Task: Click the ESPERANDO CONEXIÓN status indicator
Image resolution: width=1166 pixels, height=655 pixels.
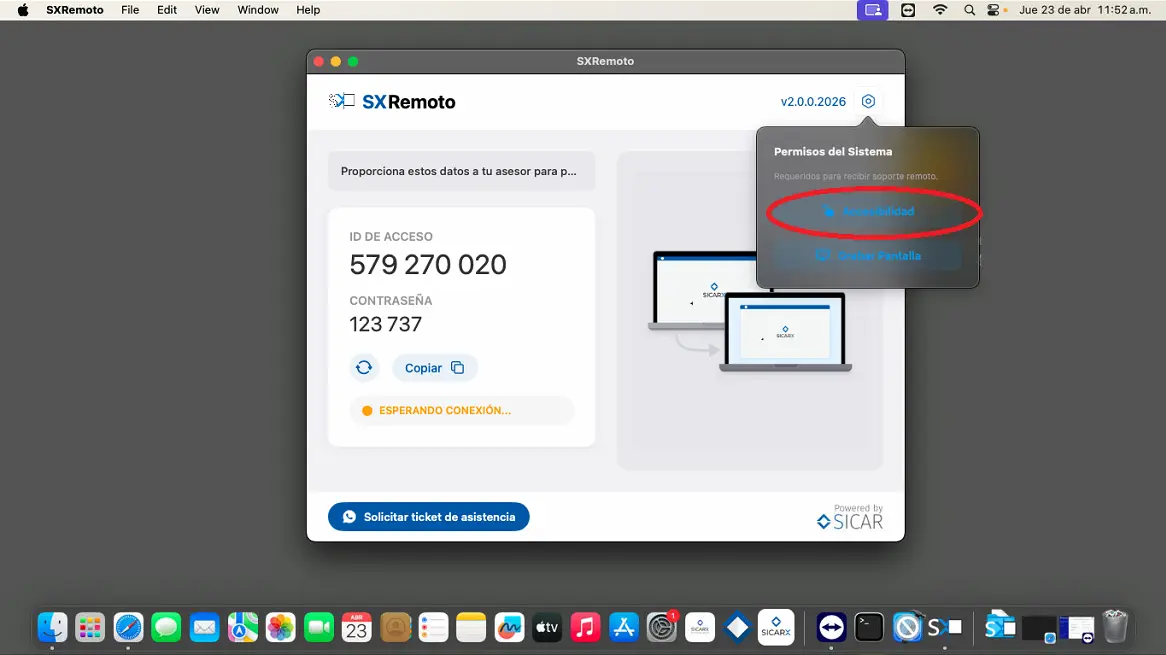Action: 462,410
